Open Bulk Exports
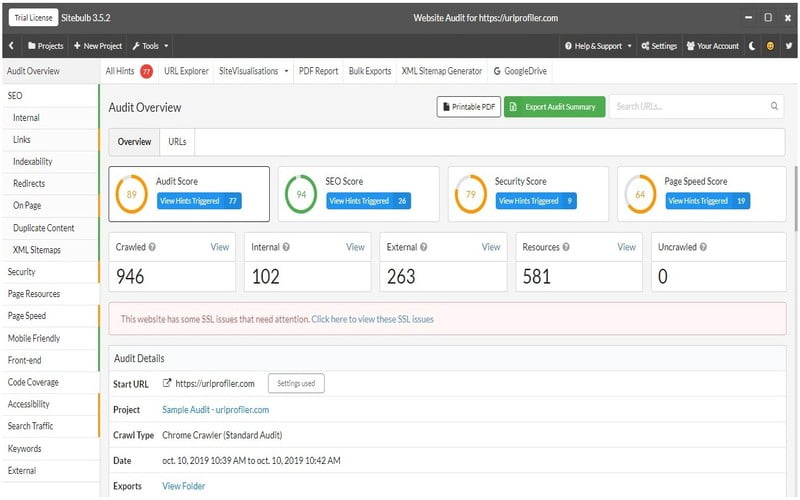 coord(370,71)
